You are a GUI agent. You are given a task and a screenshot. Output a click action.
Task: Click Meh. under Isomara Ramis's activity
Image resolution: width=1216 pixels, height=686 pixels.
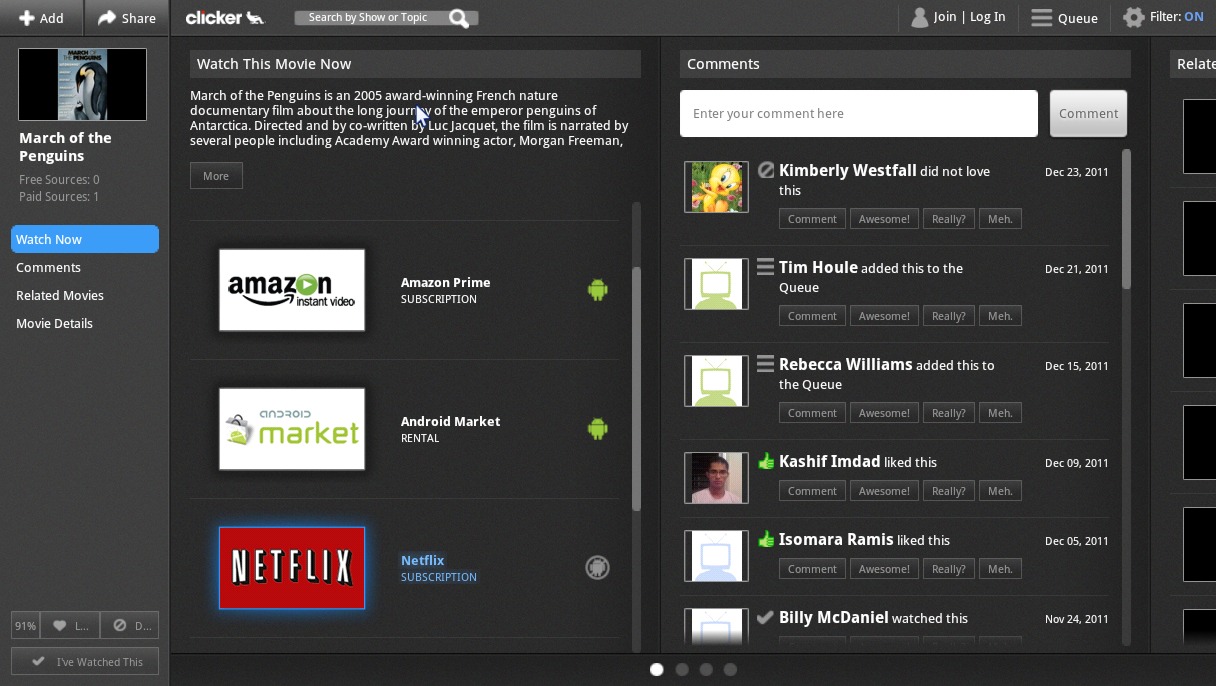point(1000,569)
